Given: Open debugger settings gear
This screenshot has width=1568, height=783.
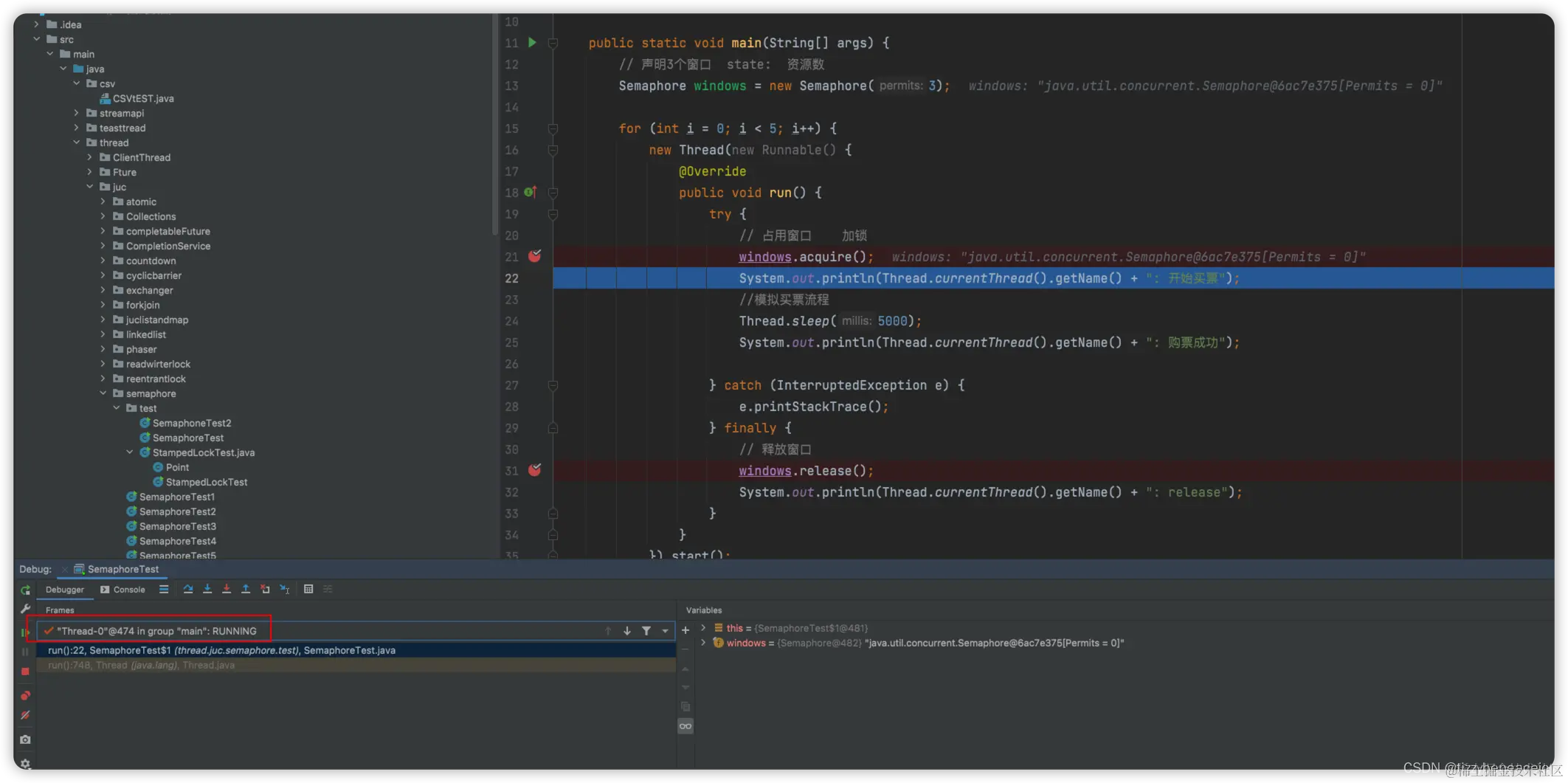Looking at the screenshot, I should coord(25,764).
